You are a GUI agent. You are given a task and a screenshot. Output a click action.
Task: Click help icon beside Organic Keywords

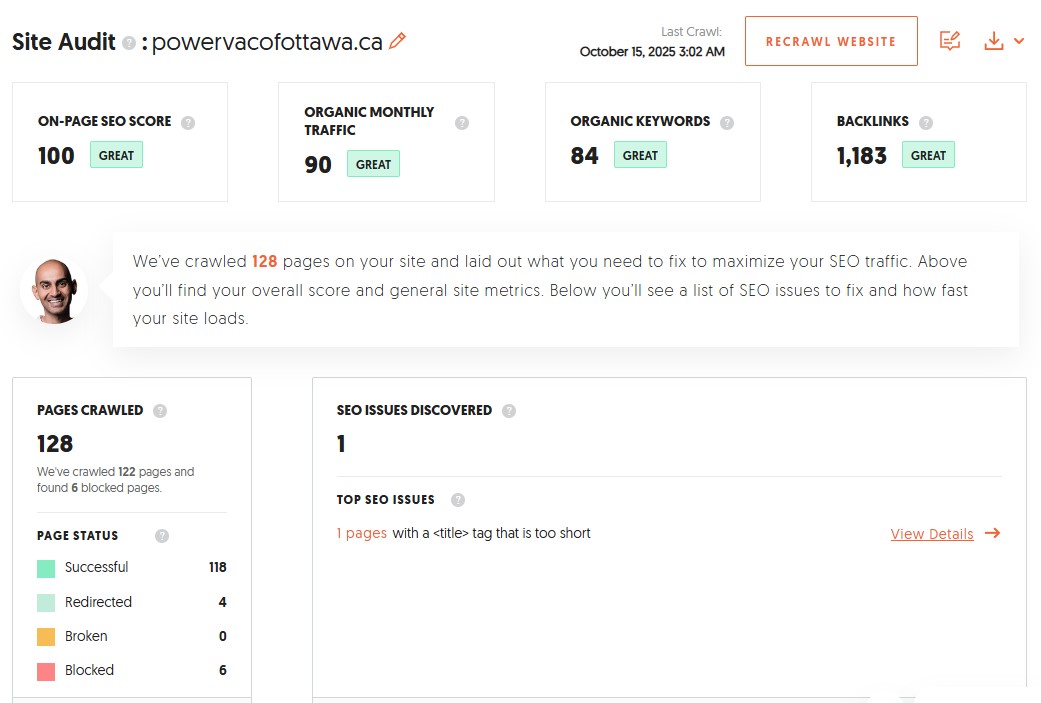click(727, 122)
